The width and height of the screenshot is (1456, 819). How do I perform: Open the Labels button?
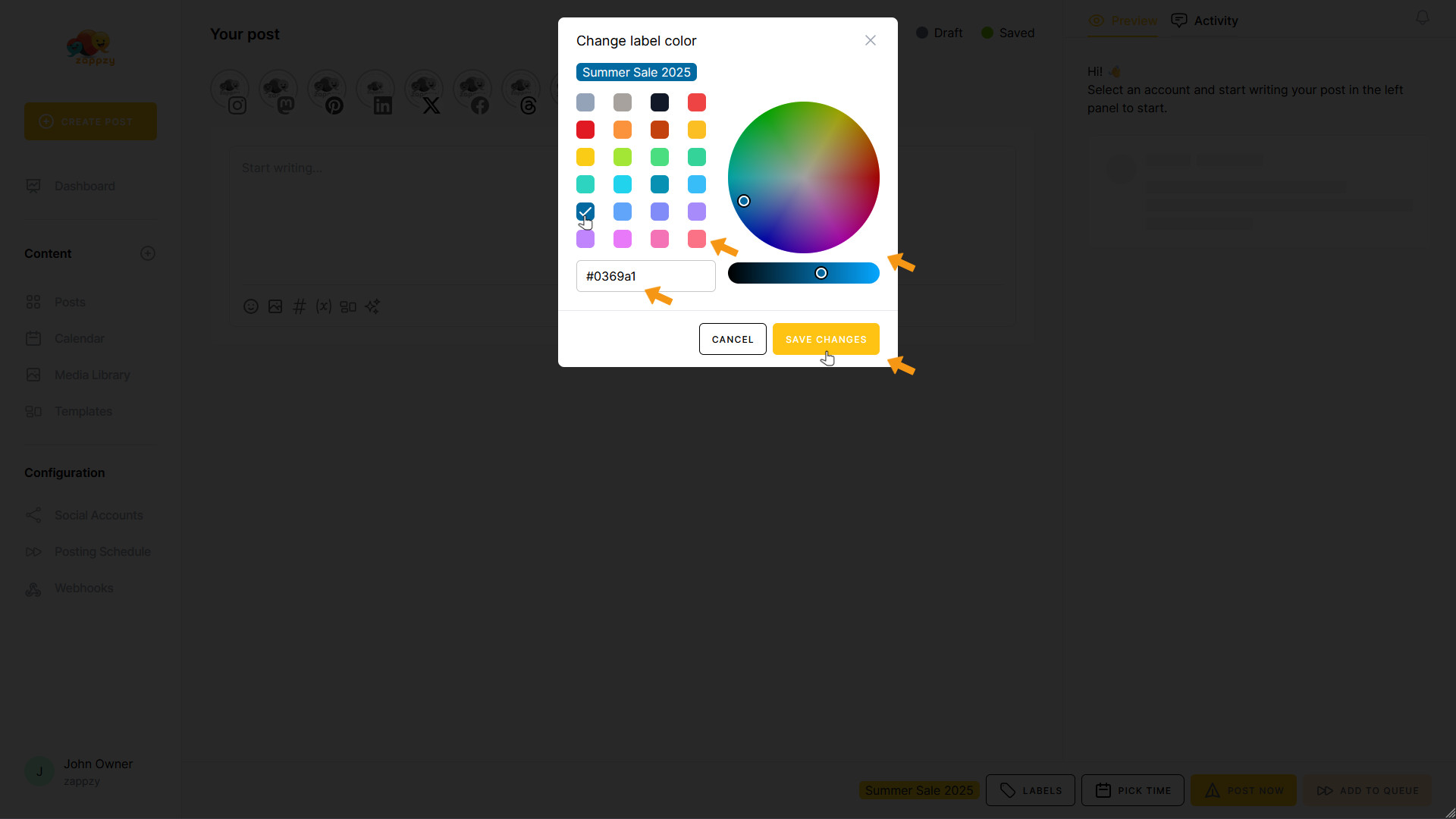[1030, 790]
